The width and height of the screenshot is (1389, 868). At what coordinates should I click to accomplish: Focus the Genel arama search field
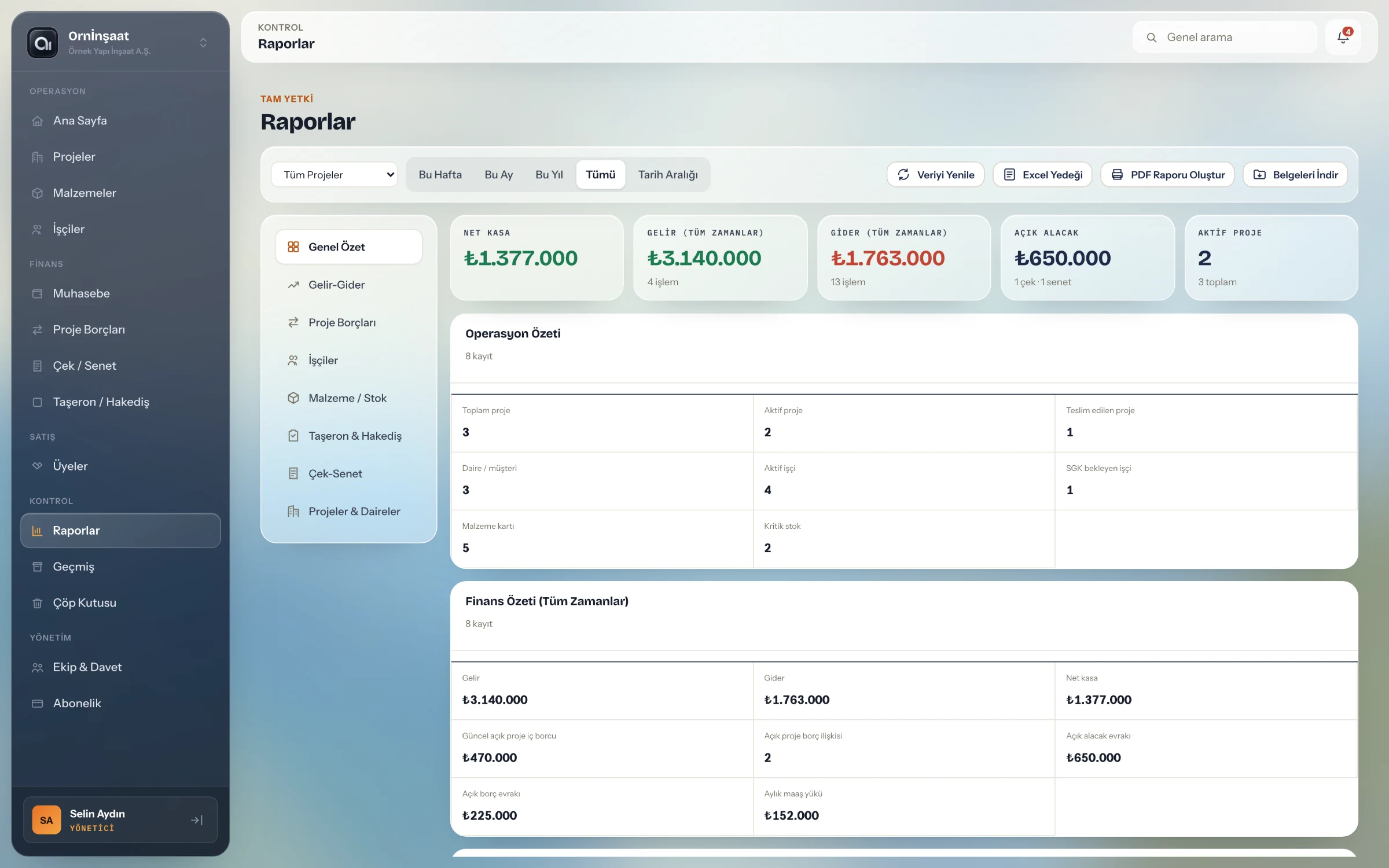point(1225,38)
